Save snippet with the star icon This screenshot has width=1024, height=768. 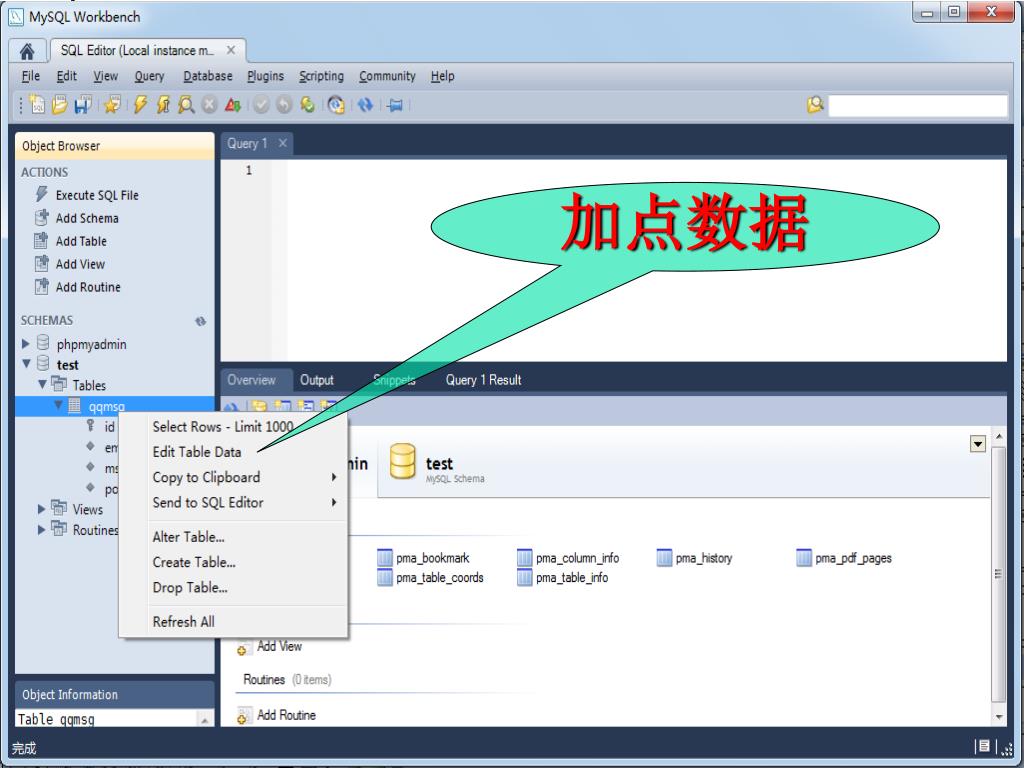[x=112, y=104]
